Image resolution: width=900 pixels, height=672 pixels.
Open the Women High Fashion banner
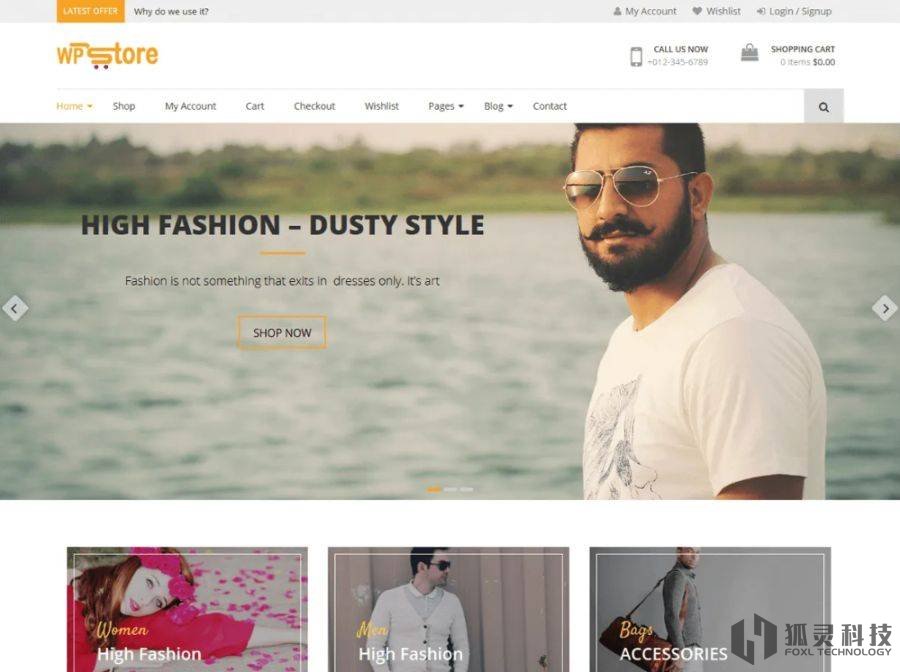point(187,609)
